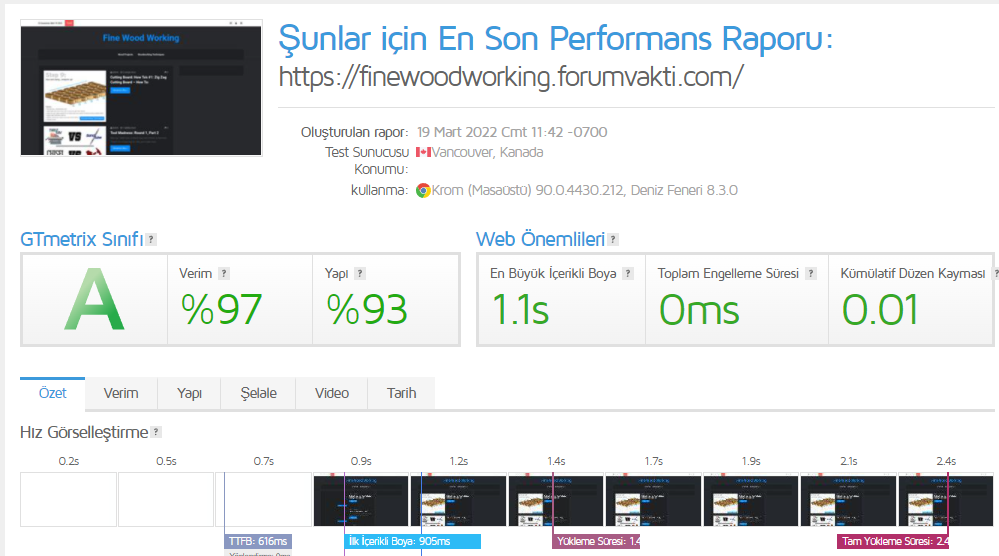This screenshot has width=999, height=556.
Task: Click the Vancouver, Kanada location text
Action: 487,152
